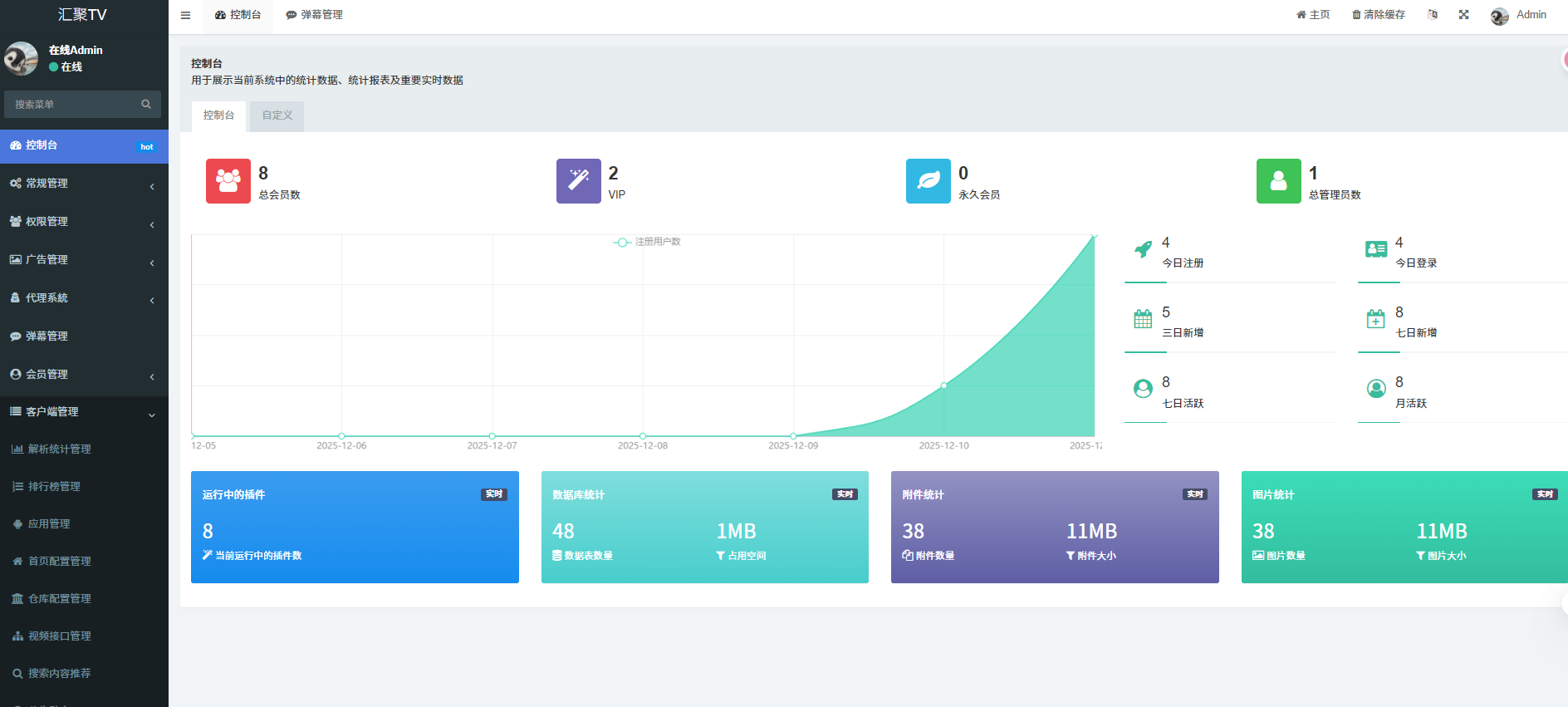Screen dimensions: 1568x707
Task: Expand the 权限管理 sidebar menu
Action: click(x=83, y=222)
